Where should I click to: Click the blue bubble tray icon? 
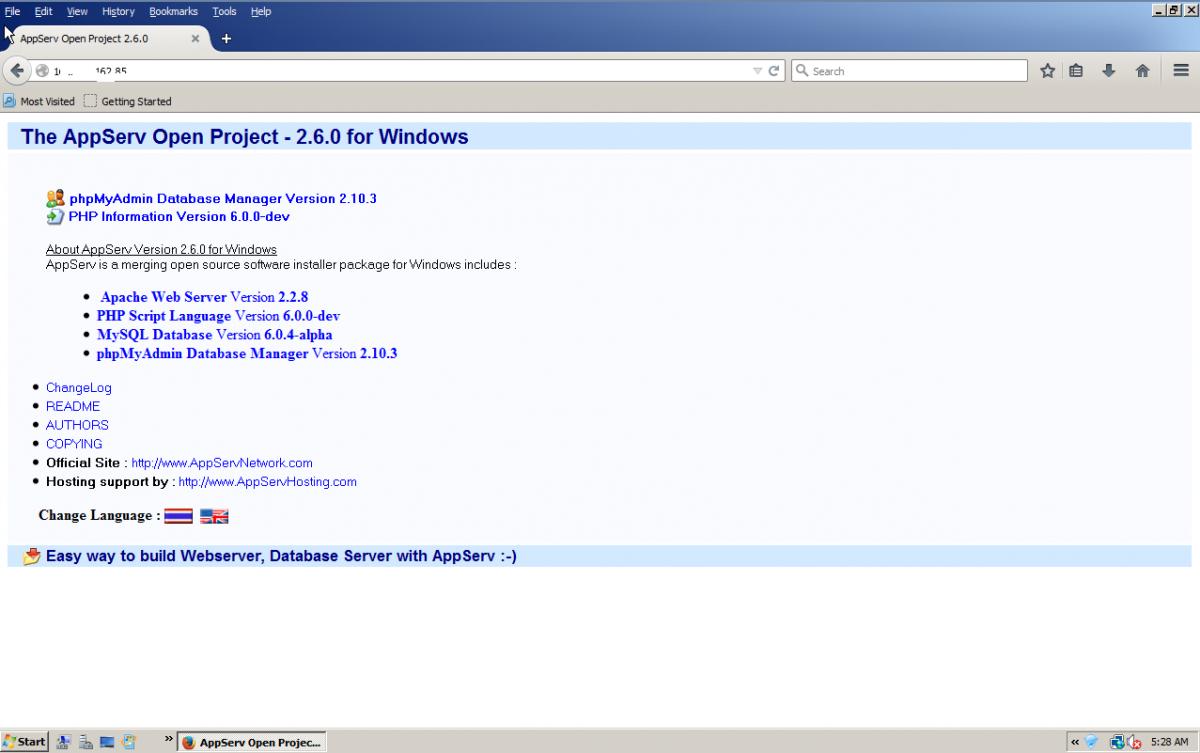point(1092,742)
